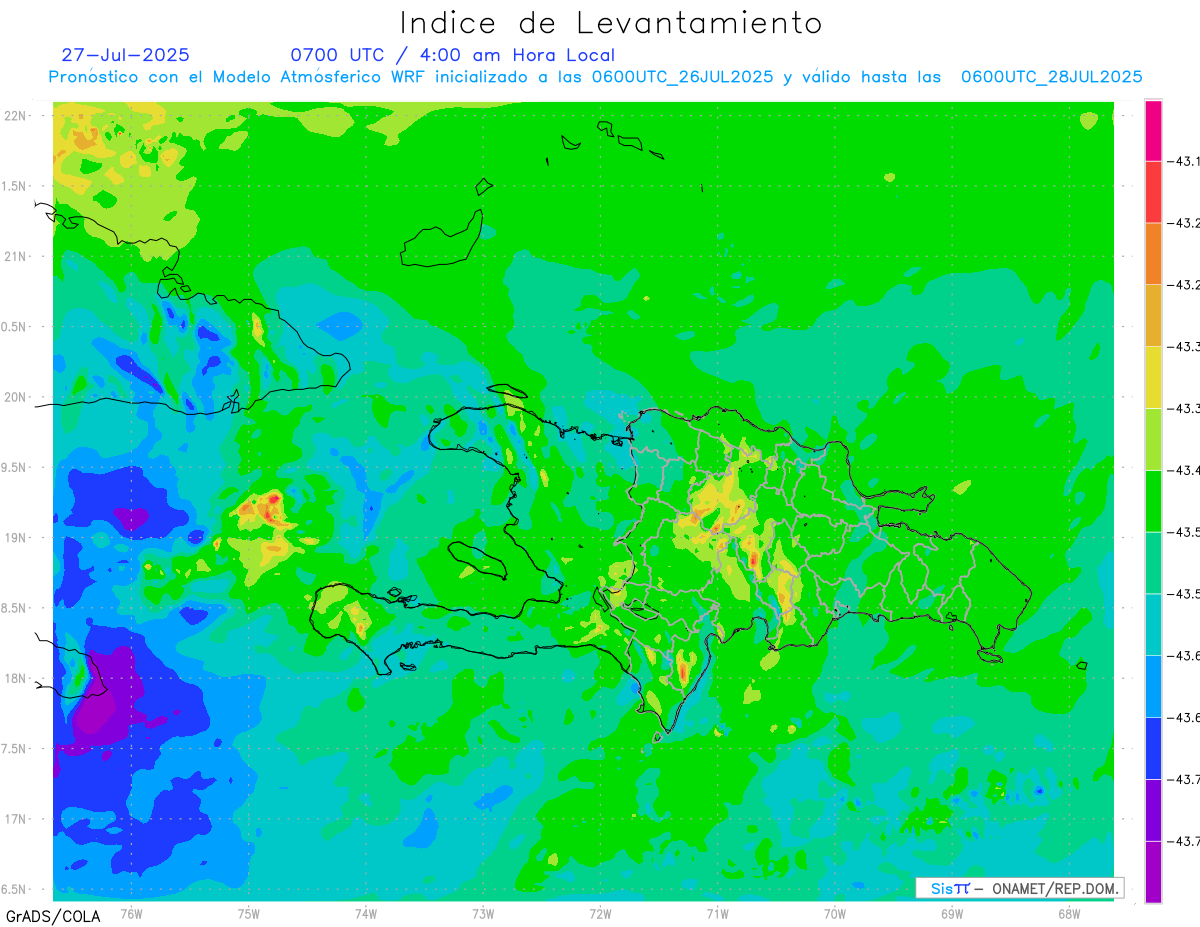Click the '69W' longitude label
The image size is (1200, 927).
coord(952,913)
